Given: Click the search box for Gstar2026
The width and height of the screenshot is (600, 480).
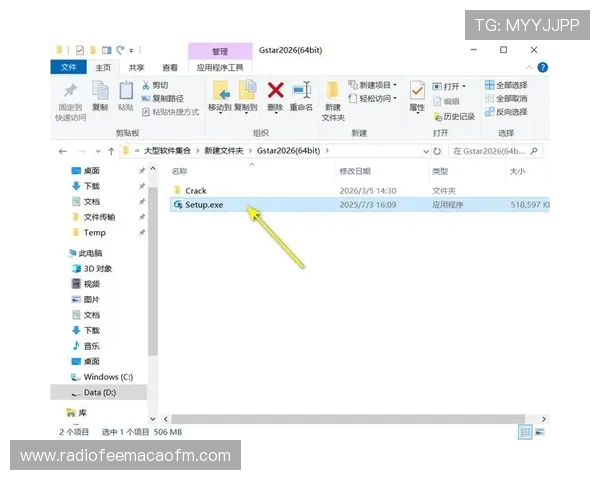Looking at the screenshot, I should (x=496, y=151).
